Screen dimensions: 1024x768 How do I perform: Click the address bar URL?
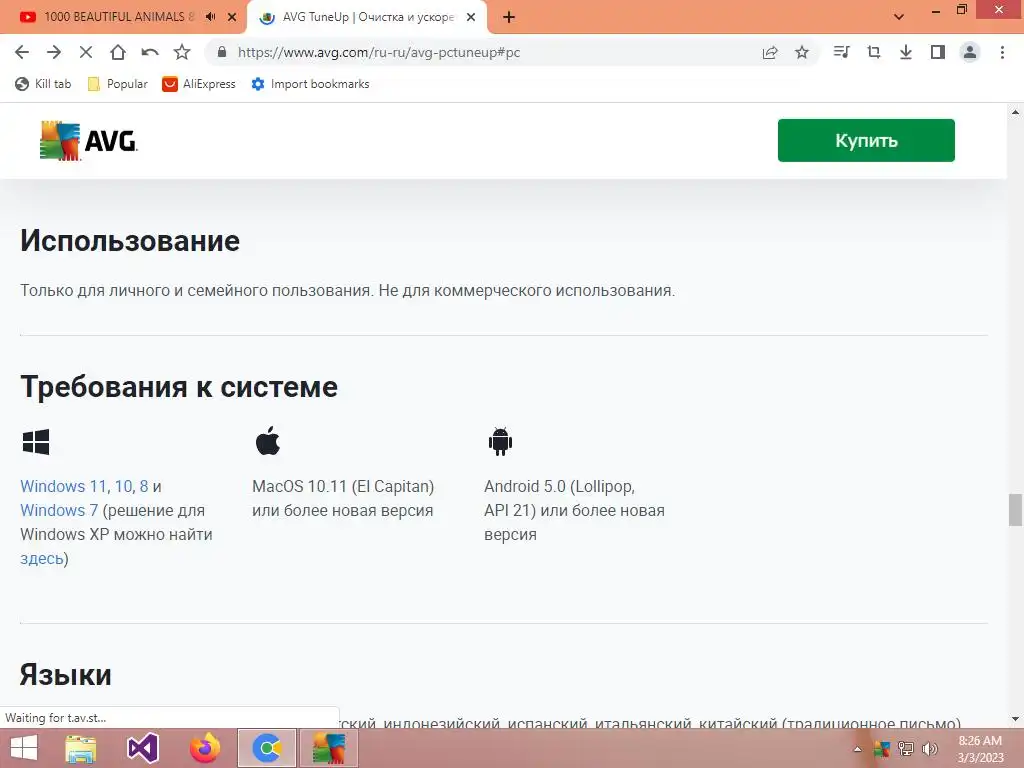click(379, 52)
